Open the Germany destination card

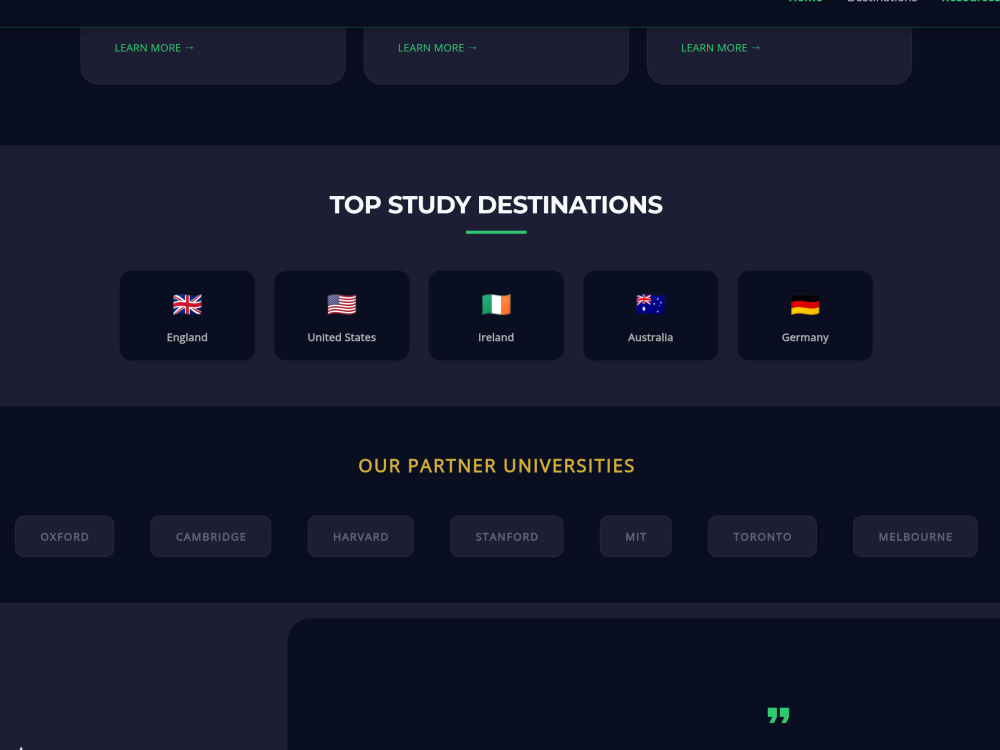coord(805,315)
